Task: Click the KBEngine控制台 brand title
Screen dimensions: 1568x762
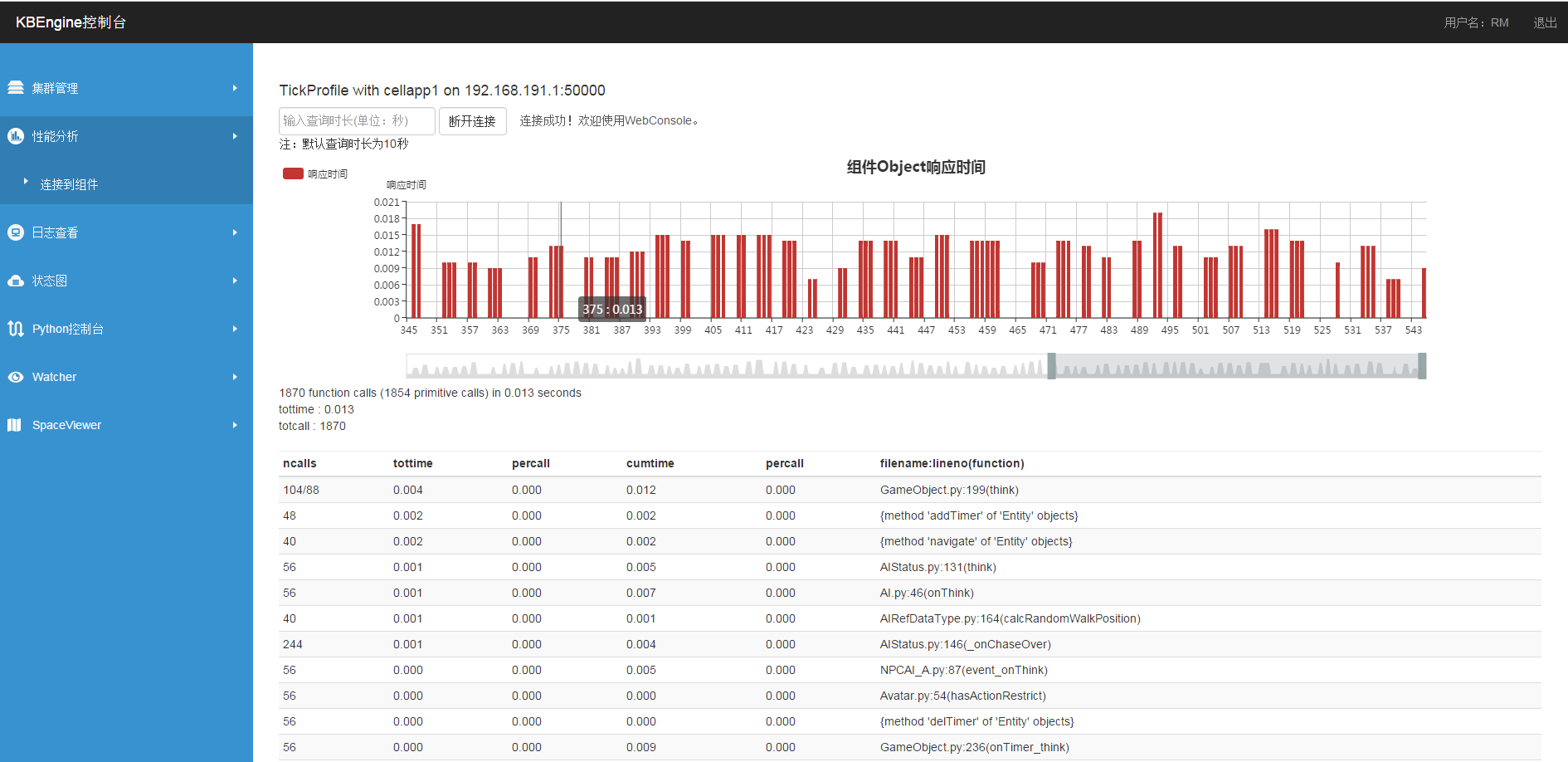Action: [71, 22]
